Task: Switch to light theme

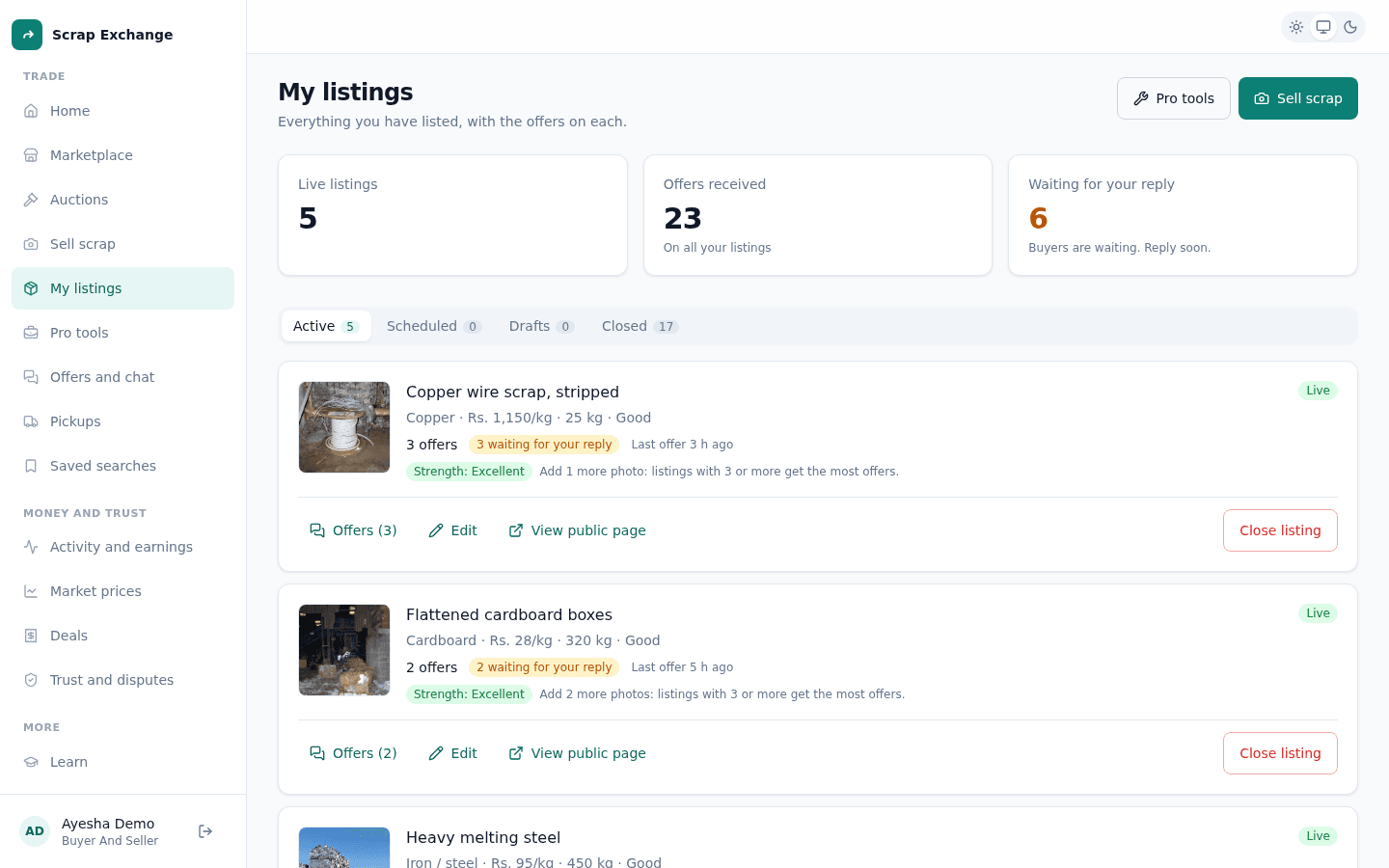Action: click(x=1296, y=27)
